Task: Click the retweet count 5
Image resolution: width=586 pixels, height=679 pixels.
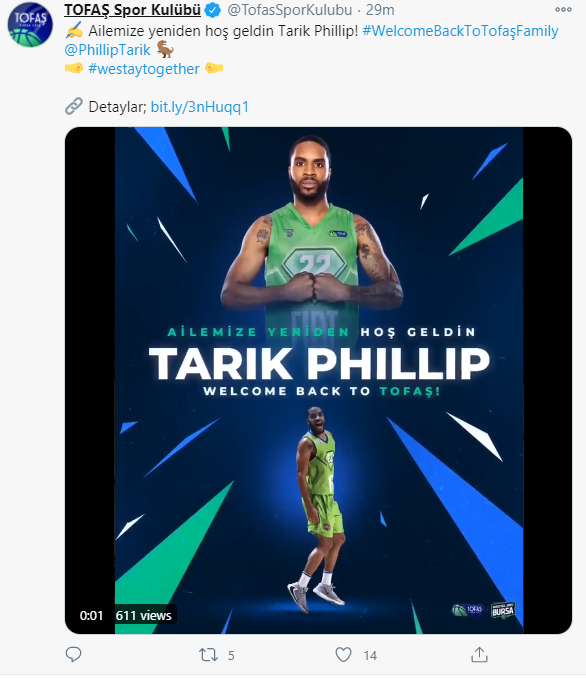Action: pos(231,656)
